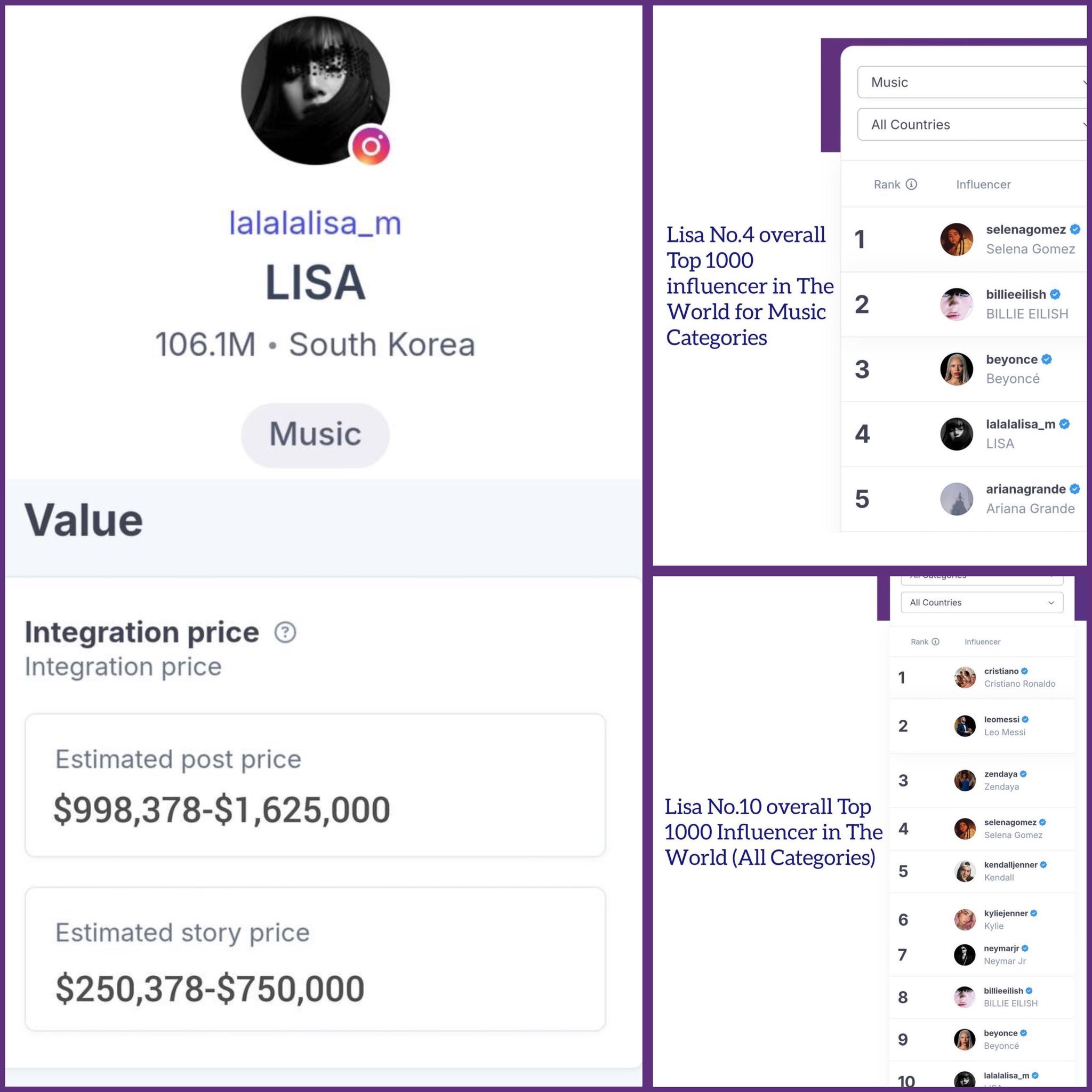Open the lalalalisa_m profile handle link
1092x1092 pixels.
tap(316, 223)
